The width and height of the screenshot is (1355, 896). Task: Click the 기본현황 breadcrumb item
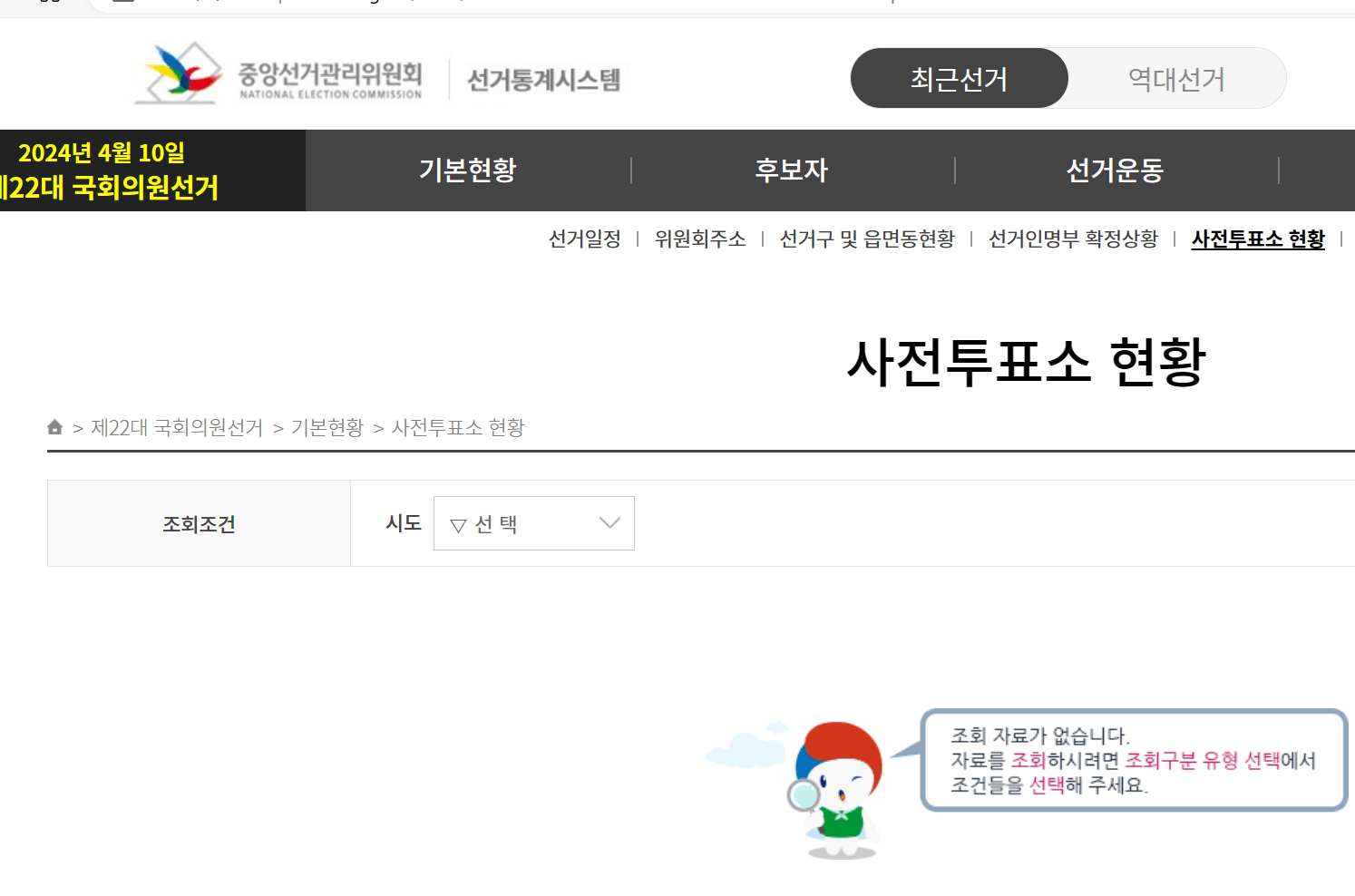[x=328, y=427]
